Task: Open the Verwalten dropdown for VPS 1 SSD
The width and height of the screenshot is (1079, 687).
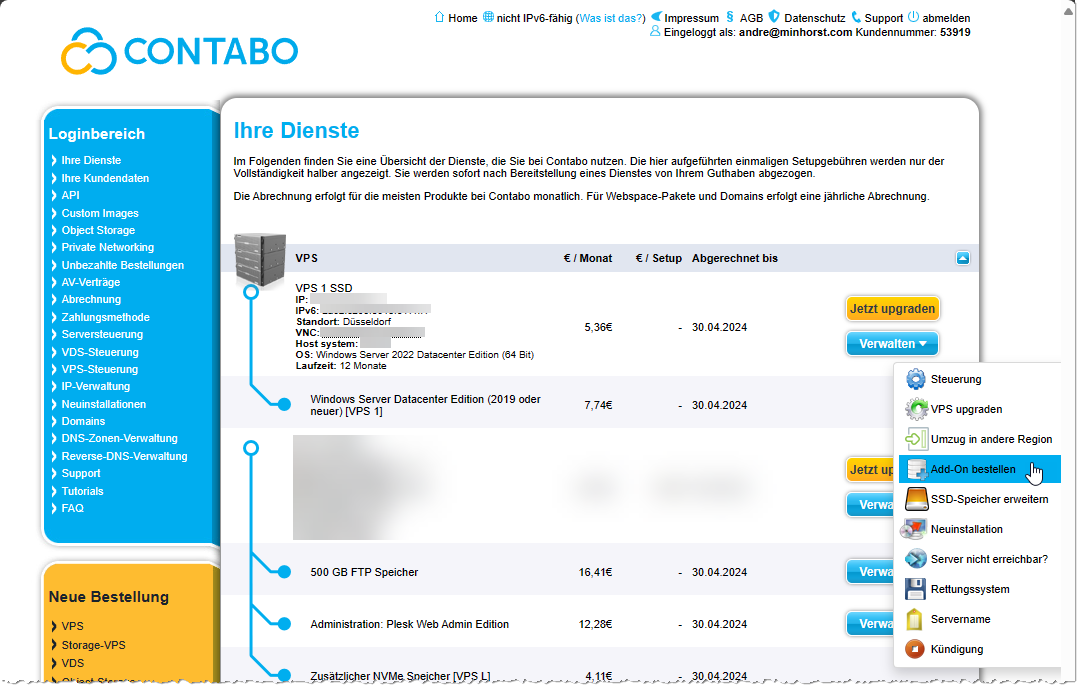Action: click(891, 343)
